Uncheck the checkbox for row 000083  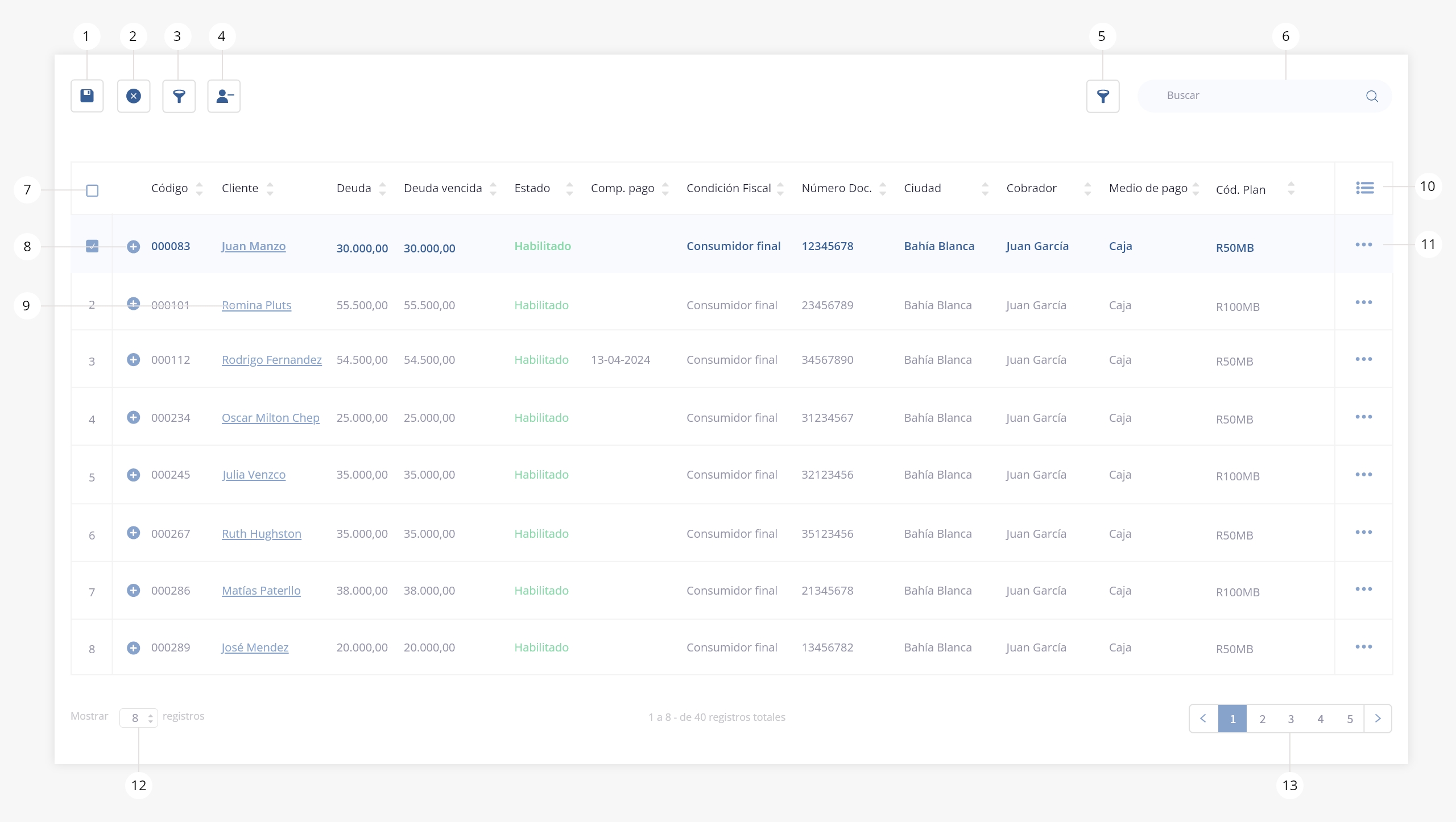(92, 246)
